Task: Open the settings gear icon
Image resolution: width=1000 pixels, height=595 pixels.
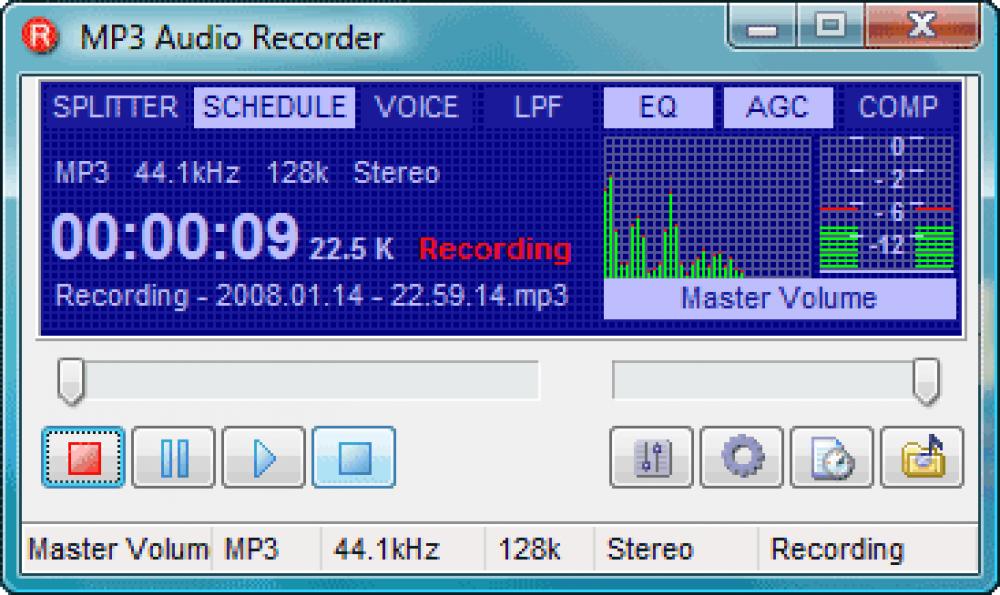Action: [740, 458]
